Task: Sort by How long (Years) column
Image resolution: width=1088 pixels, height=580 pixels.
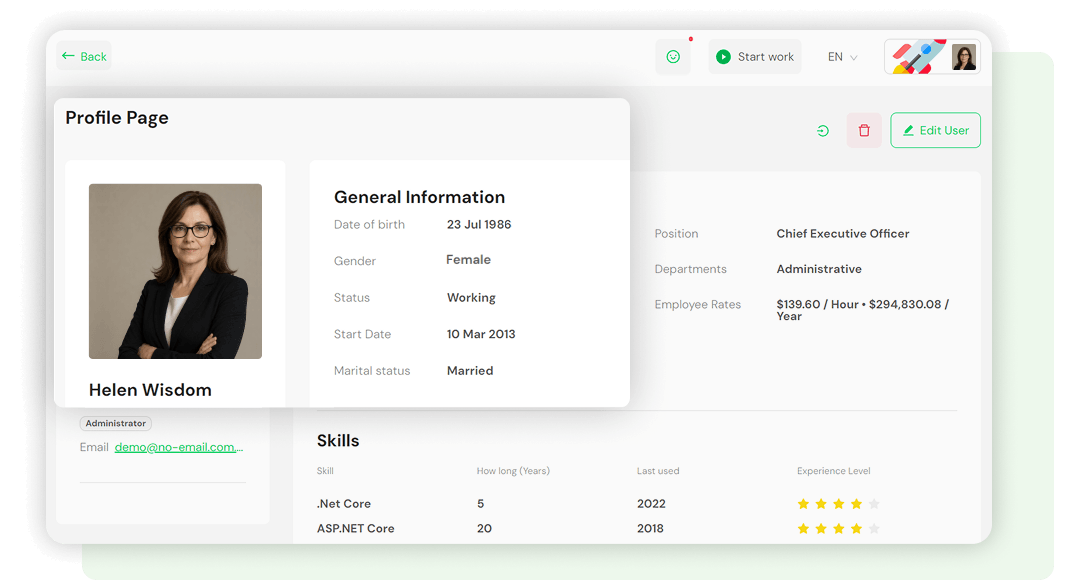Action: click(513, 471)
